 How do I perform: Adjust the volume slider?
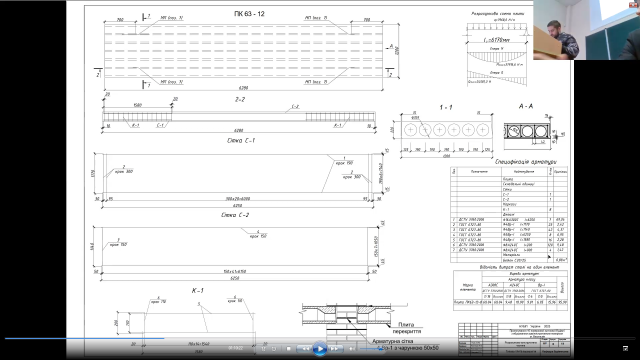371,349
